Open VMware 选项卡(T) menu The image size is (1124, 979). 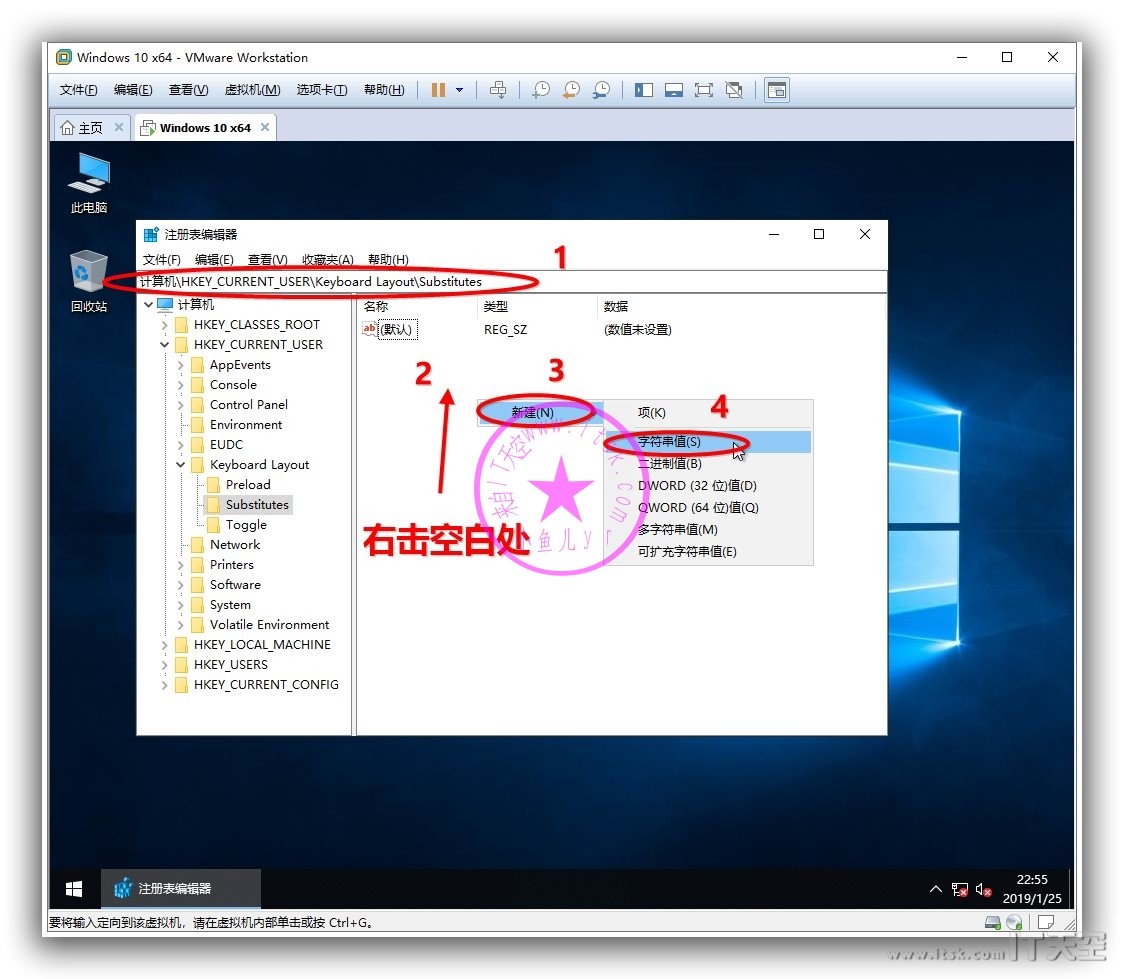coord(322,90)
